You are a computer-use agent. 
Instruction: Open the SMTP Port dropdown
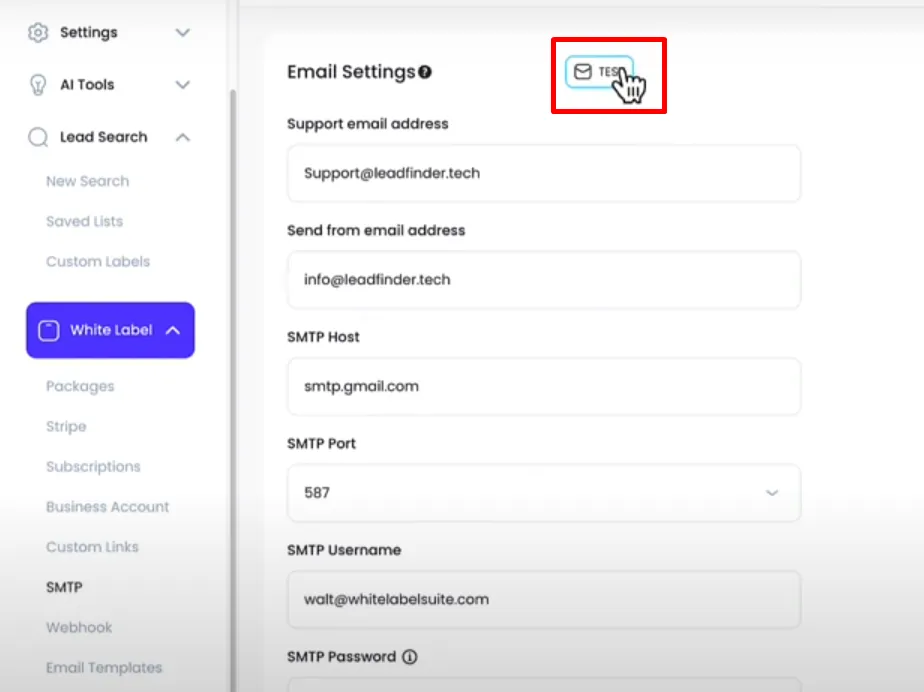[x=544, y=493]
